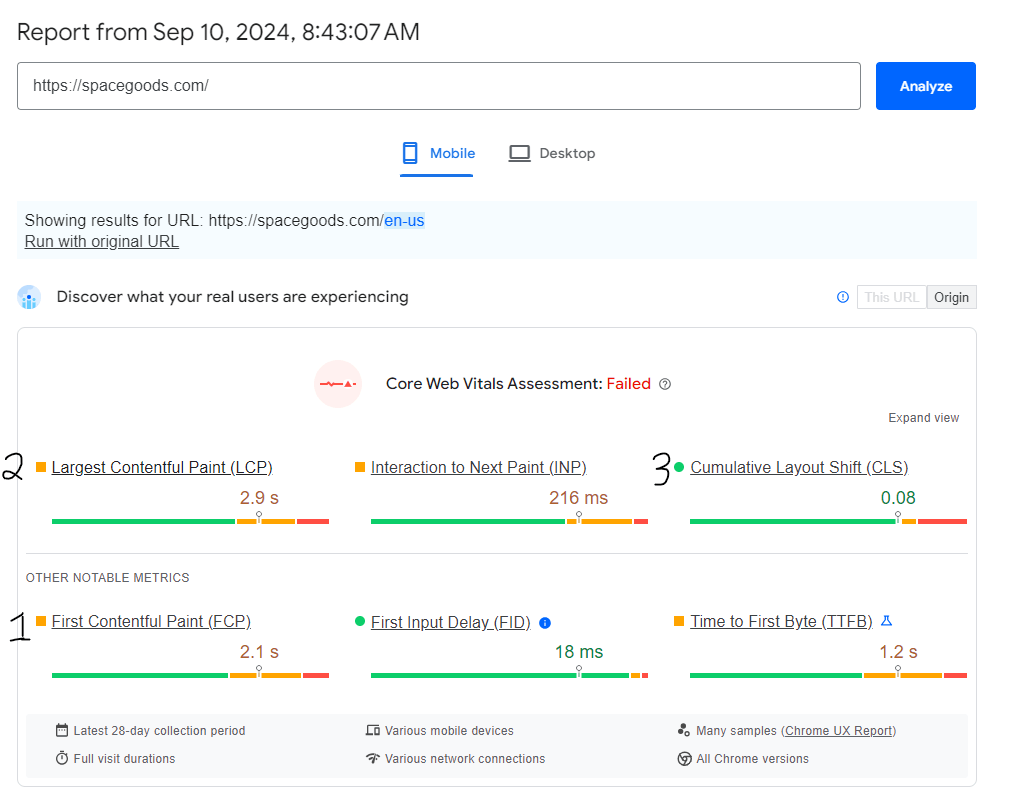Click the green circle marker beside CLS
This screenshot has width=1010, height=798.
[x=679, y=467]
